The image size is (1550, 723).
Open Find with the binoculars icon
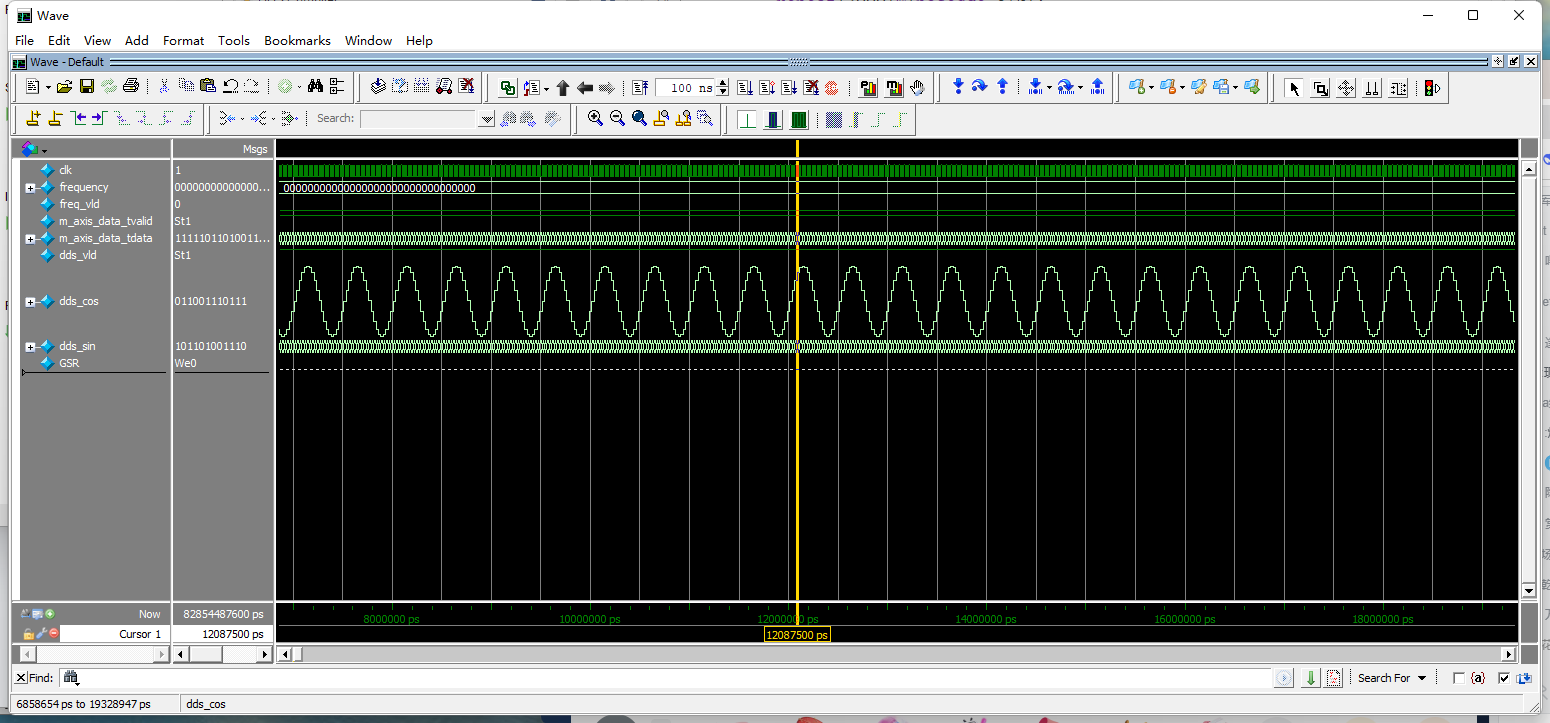coord(315,87)
